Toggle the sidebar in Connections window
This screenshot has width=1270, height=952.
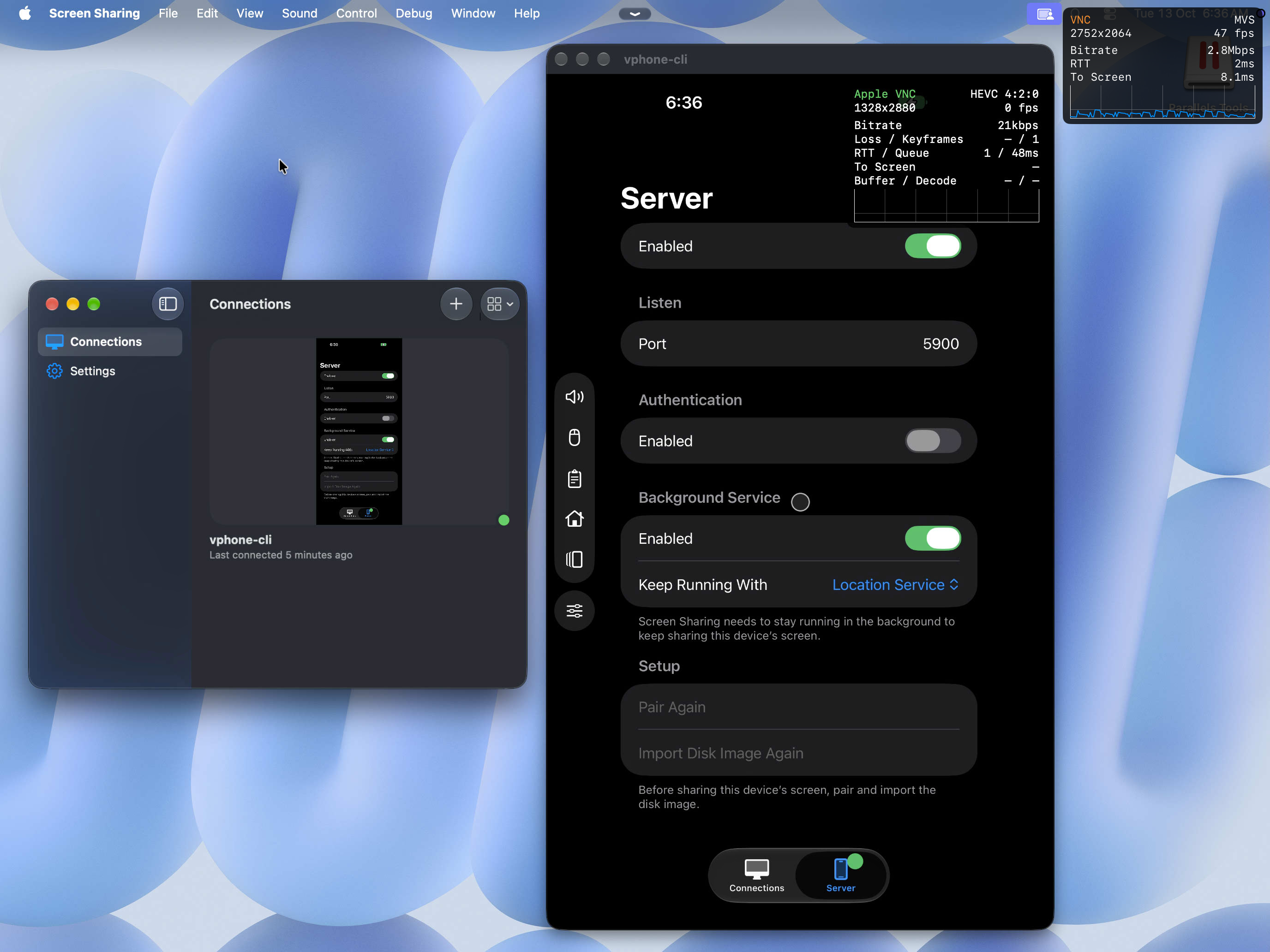click(x=168, y=303)
